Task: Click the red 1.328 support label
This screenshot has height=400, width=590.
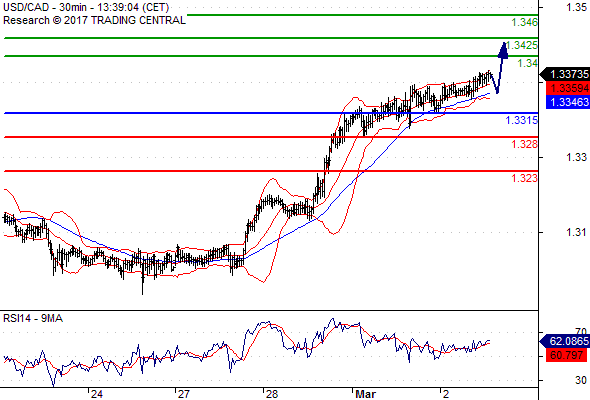Action: [x=525, y=144]
